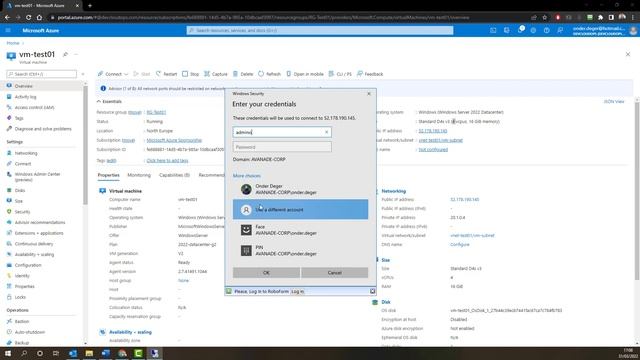Image resolution: width=640 pixels, height=360 pixels.
Task: Click Stop in the VM toolbar
Action: [190, 74]
